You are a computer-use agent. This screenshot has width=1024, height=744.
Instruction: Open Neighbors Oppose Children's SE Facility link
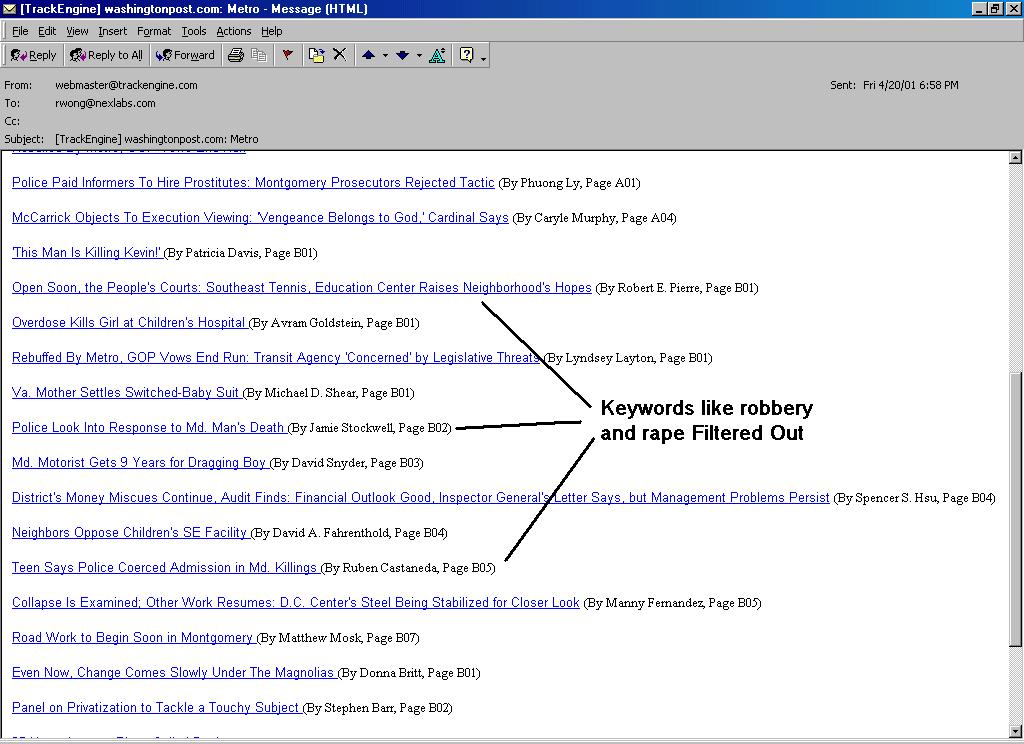click(x=130, y=532)
